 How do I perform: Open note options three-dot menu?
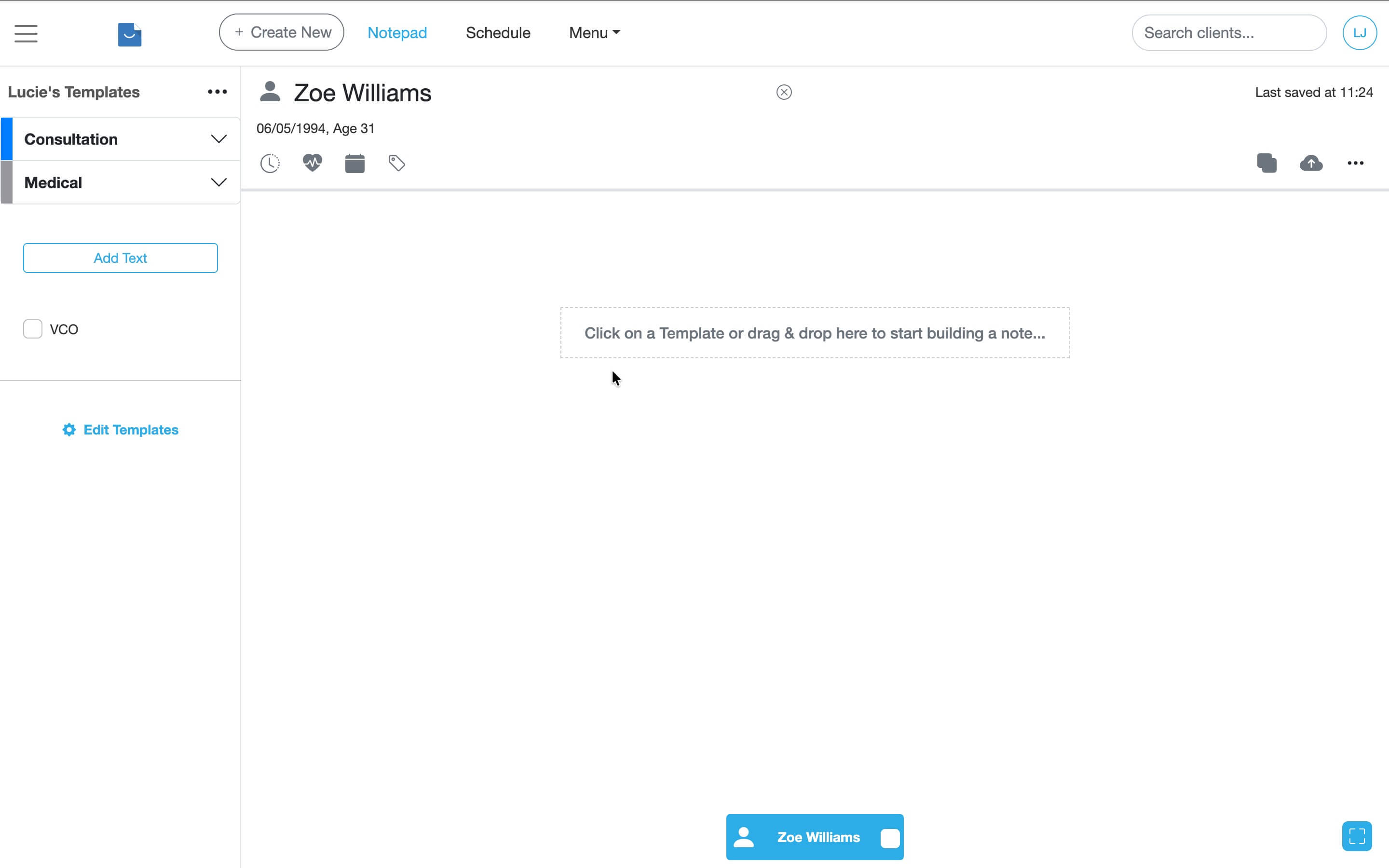pos(1355,163)
